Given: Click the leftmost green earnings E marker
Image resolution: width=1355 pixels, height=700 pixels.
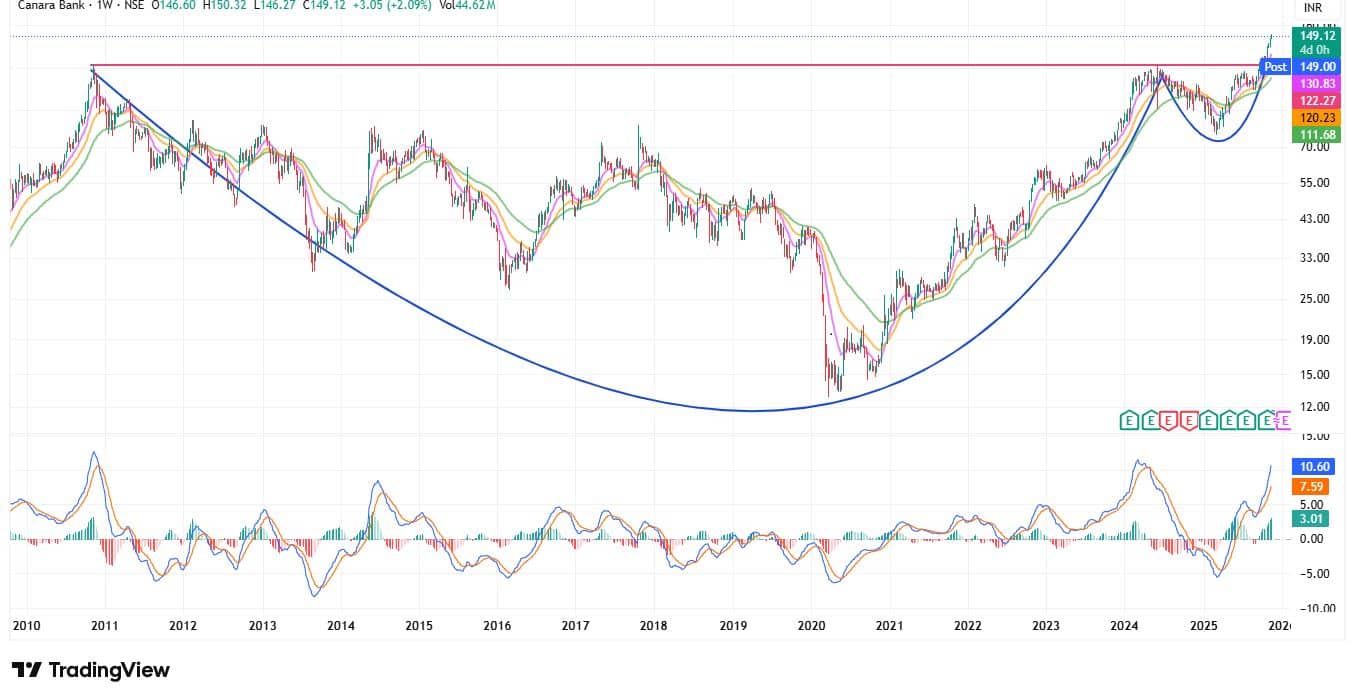Looking at the screenshot, I should click(x=1129, y=421).
